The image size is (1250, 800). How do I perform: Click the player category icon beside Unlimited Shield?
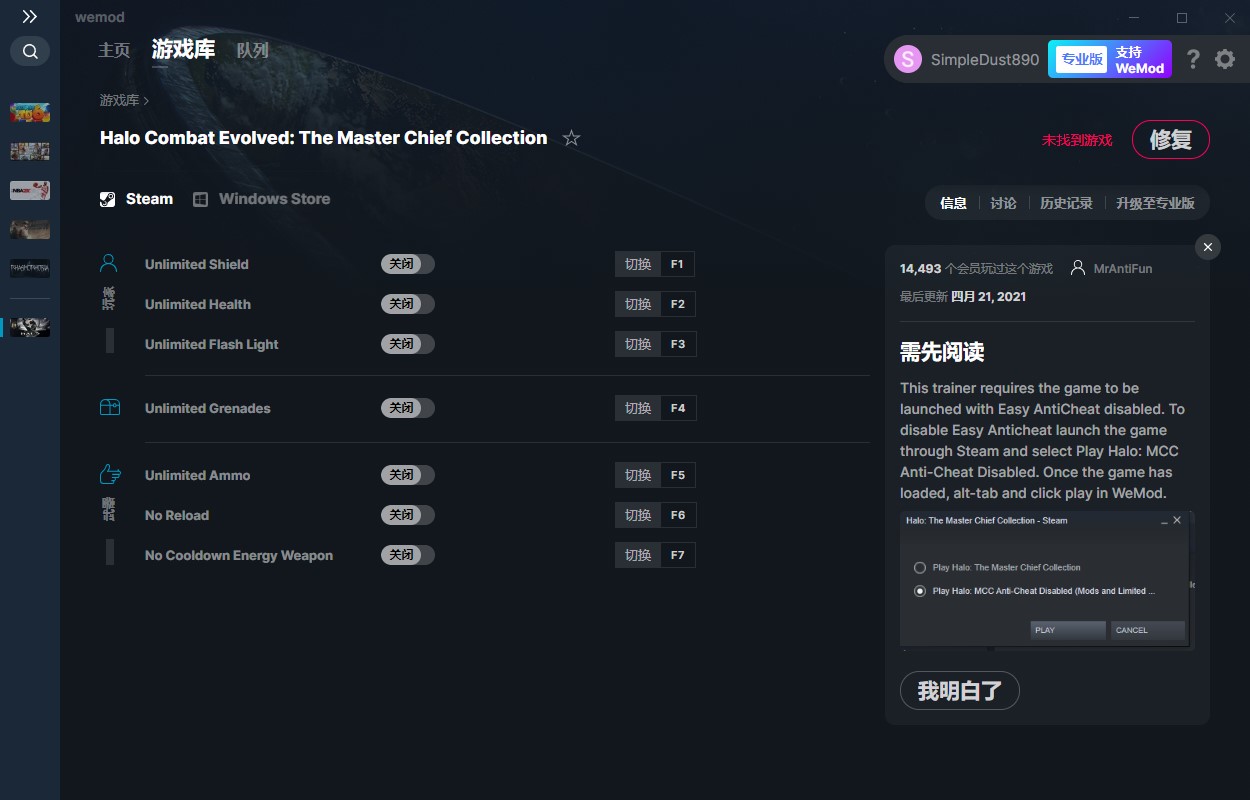(109, 264)
